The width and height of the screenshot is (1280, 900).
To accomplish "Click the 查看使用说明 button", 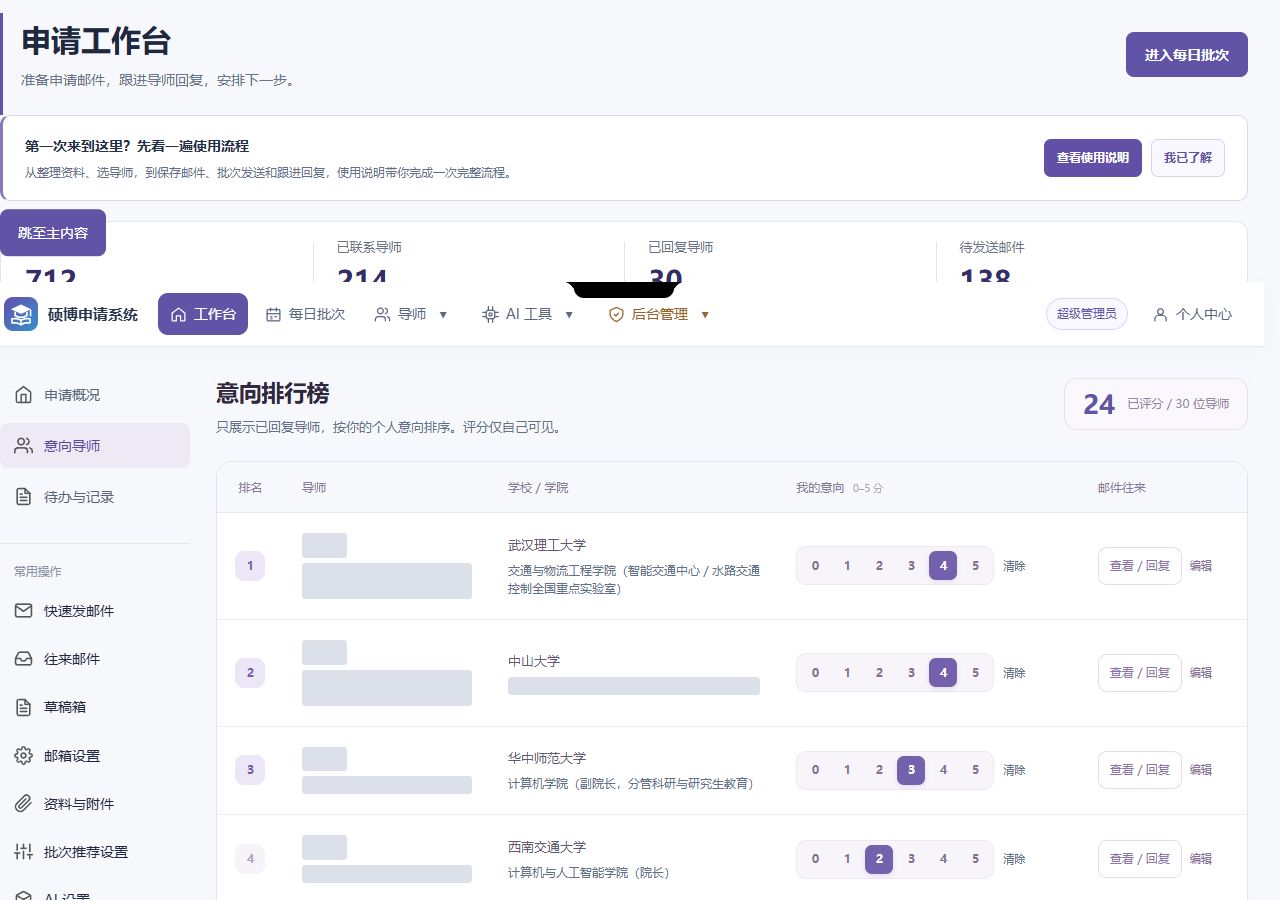I will 1093,158.
